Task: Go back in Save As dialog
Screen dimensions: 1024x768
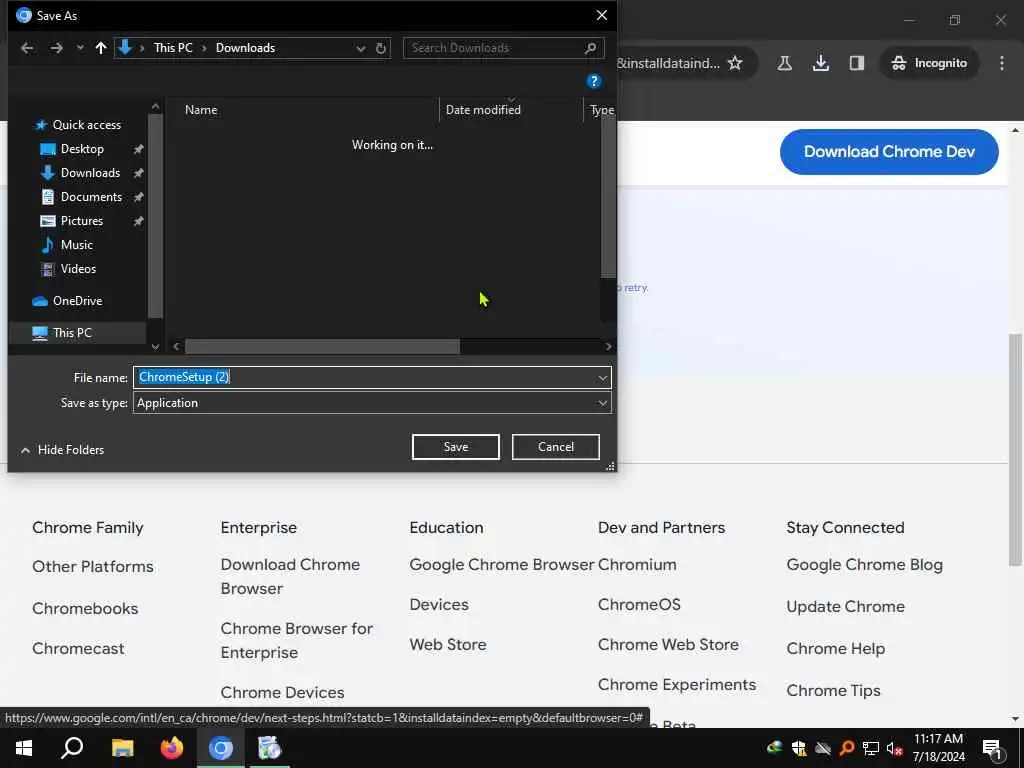Action: pos(27,48)
